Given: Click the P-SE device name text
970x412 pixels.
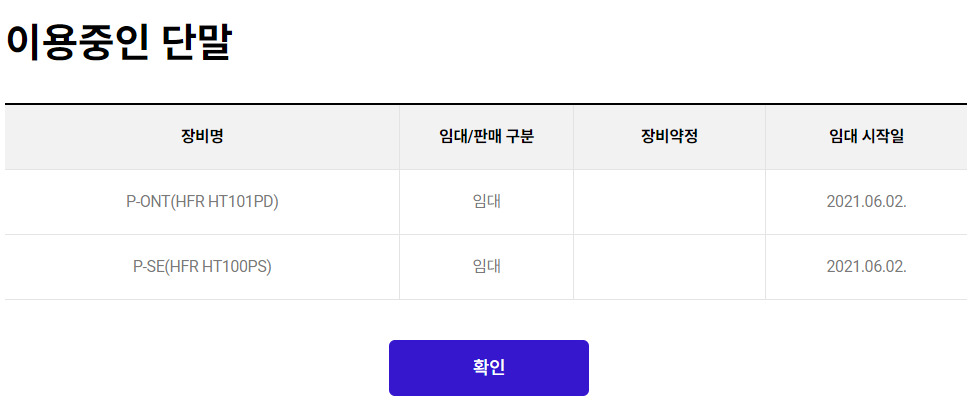Looking at the screenshot, I should (x=149, y=267).
